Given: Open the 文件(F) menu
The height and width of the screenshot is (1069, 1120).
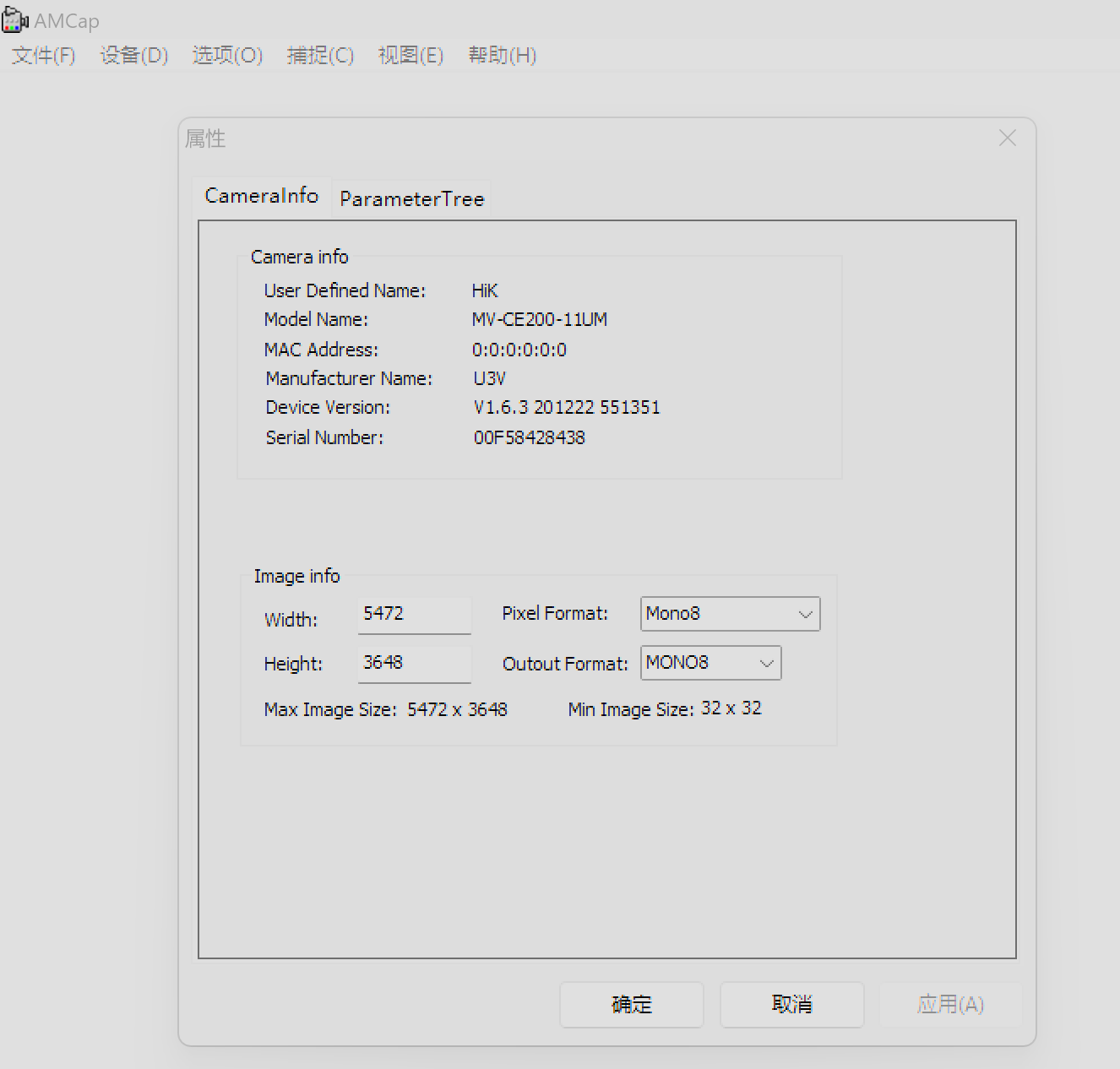Looking at the screenshot, I should tap(44, 56).
